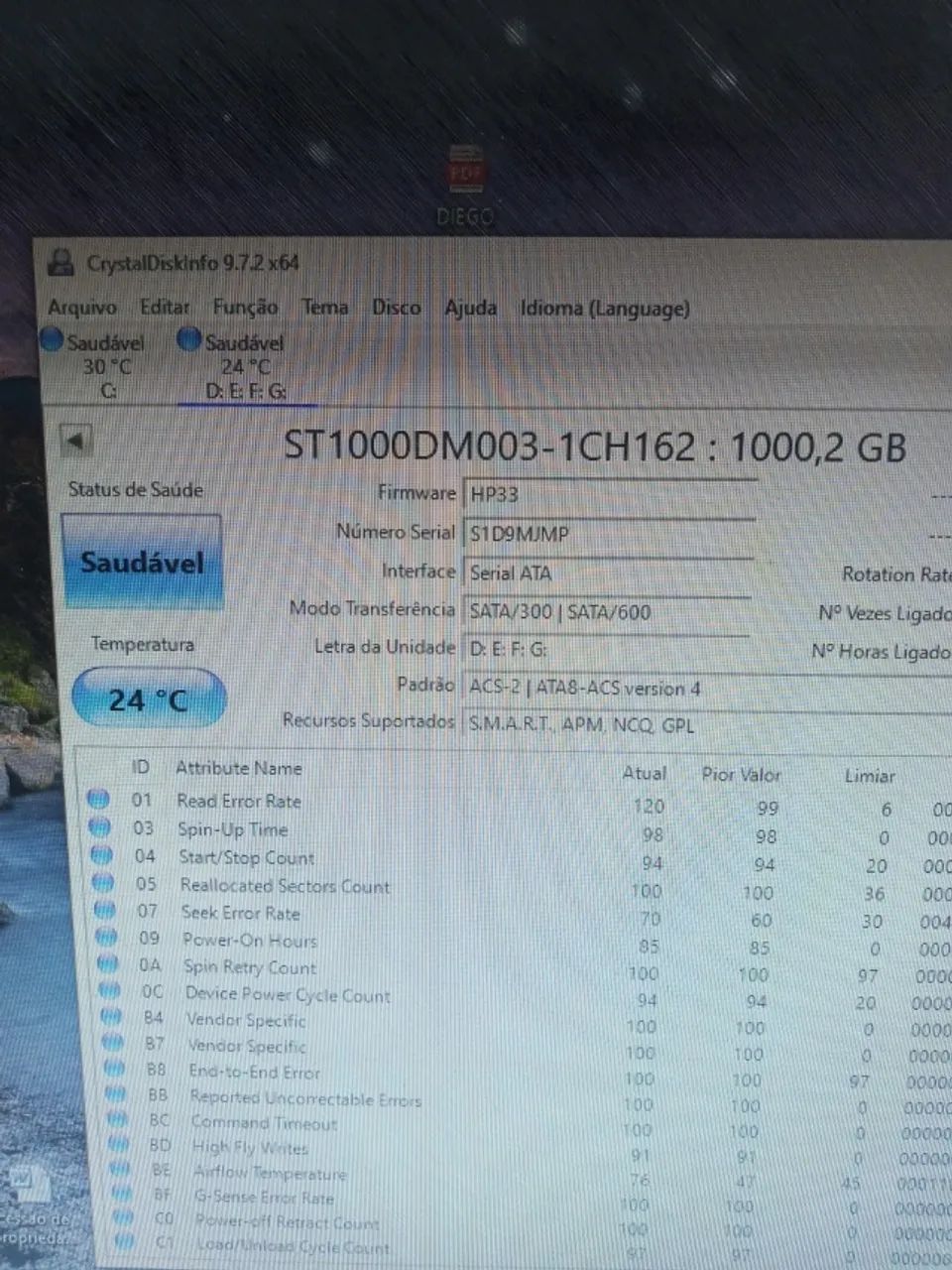Open the Tema menu

tap(325, 308)
